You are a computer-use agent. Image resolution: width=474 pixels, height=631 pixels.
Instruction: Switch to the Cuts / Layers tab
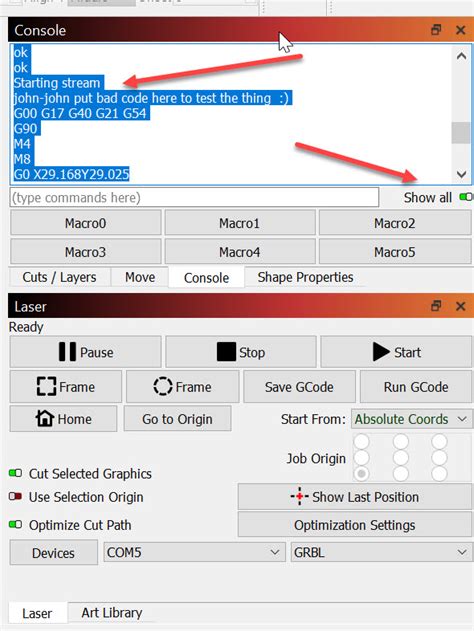[59, 277]
